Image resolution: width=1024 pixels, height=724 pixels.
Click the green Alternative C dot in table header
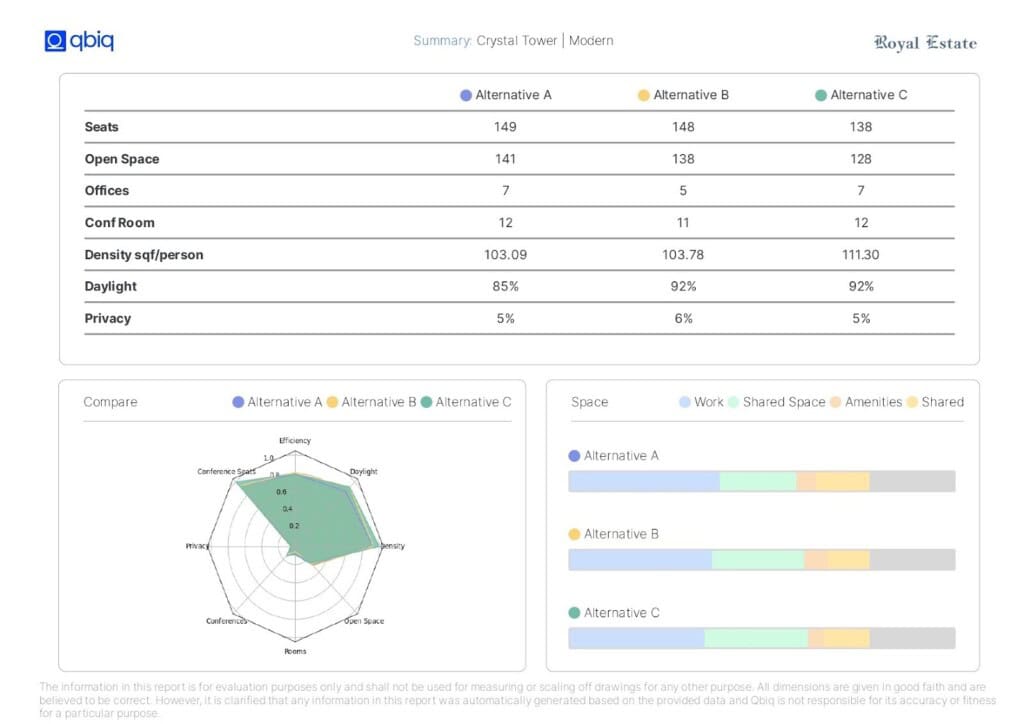point(821,95)
